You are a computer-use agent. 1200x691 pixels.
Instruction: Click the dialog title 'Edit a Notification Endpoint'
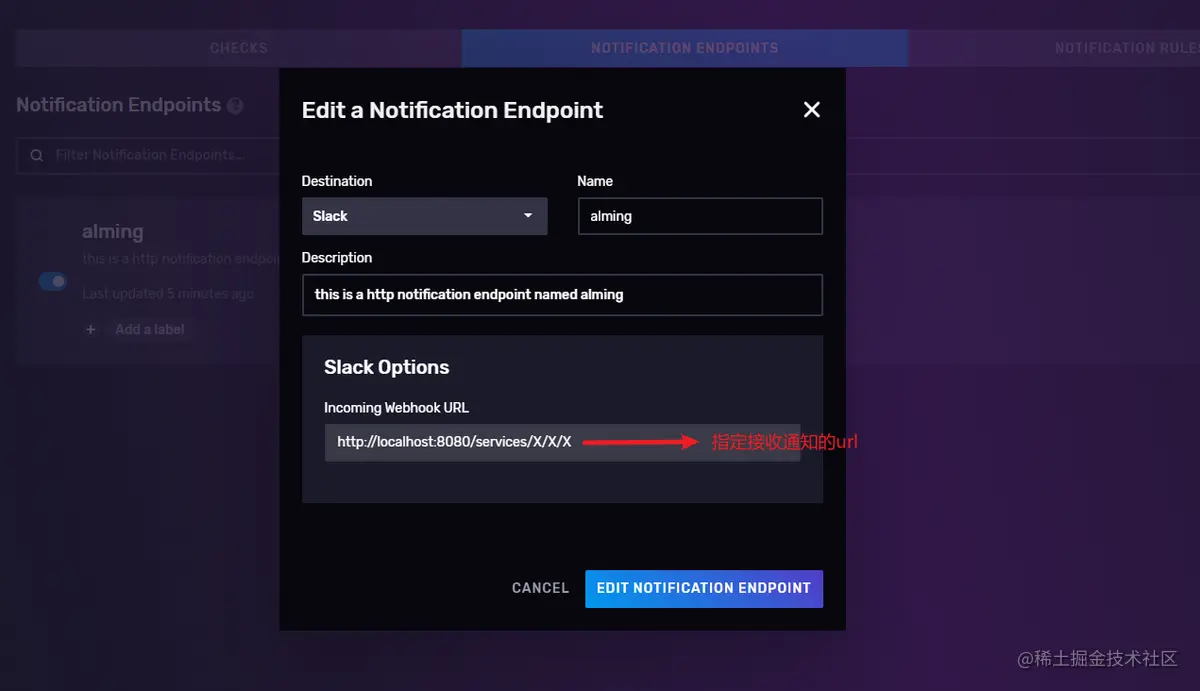[452, 110]
